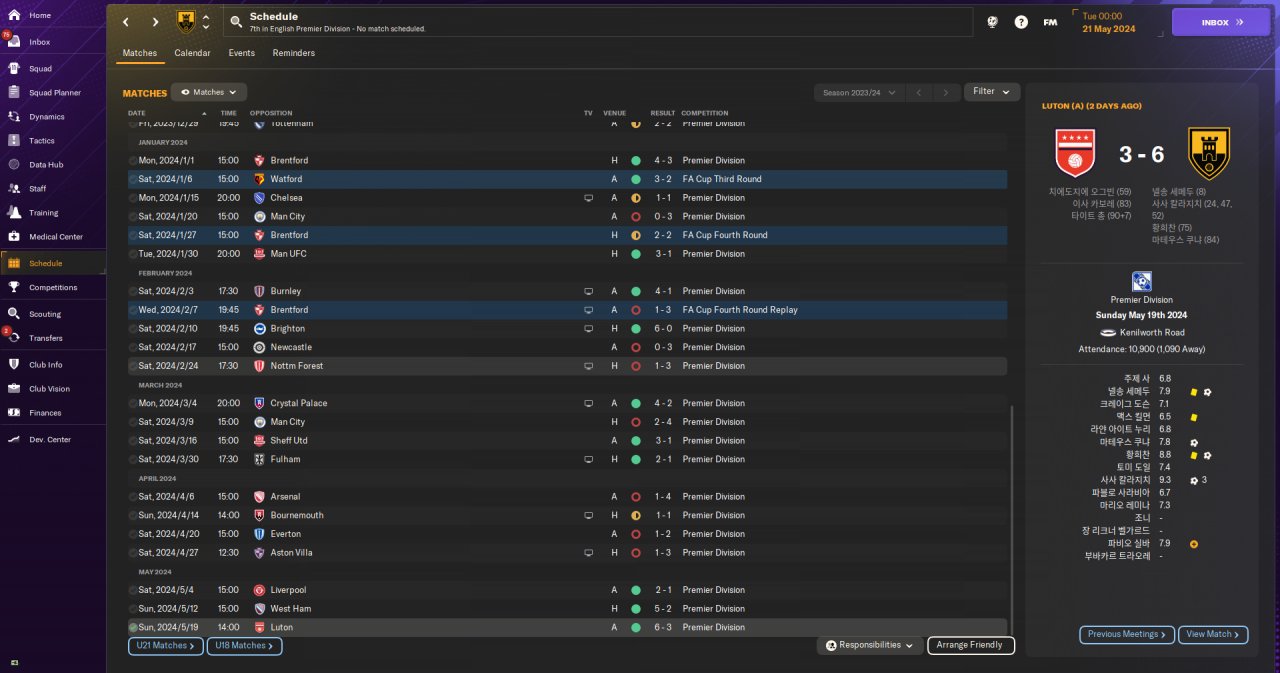Viewport: 1280px width, 673px height.
Task: Open the Data Hub sidebar icon
Action: tap(14, 165)
